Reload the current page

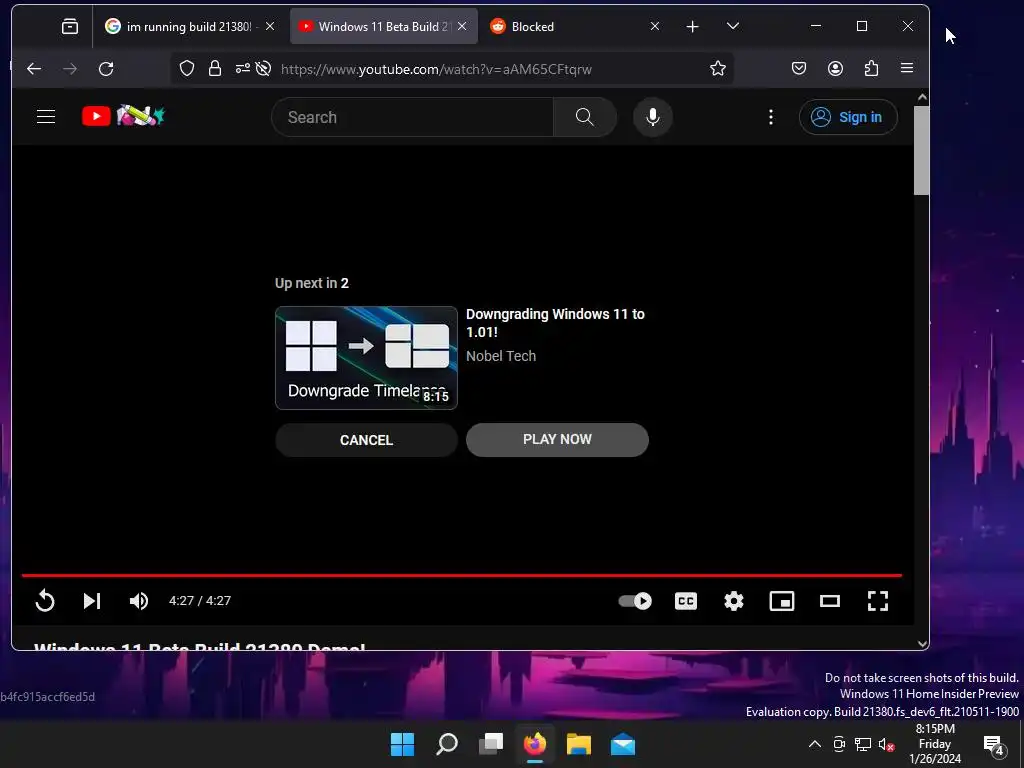click(x=106, y=69)
